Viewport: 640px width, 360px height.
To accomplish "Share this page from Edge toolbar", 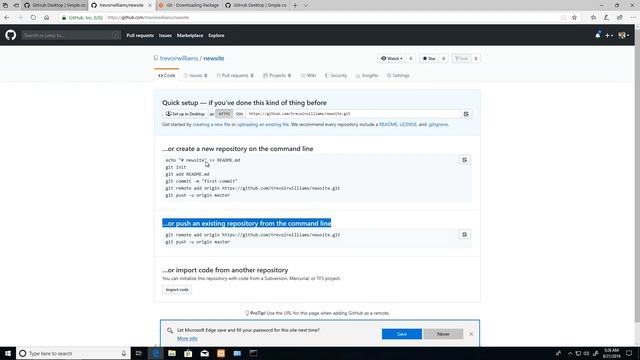I will [620, 18].
